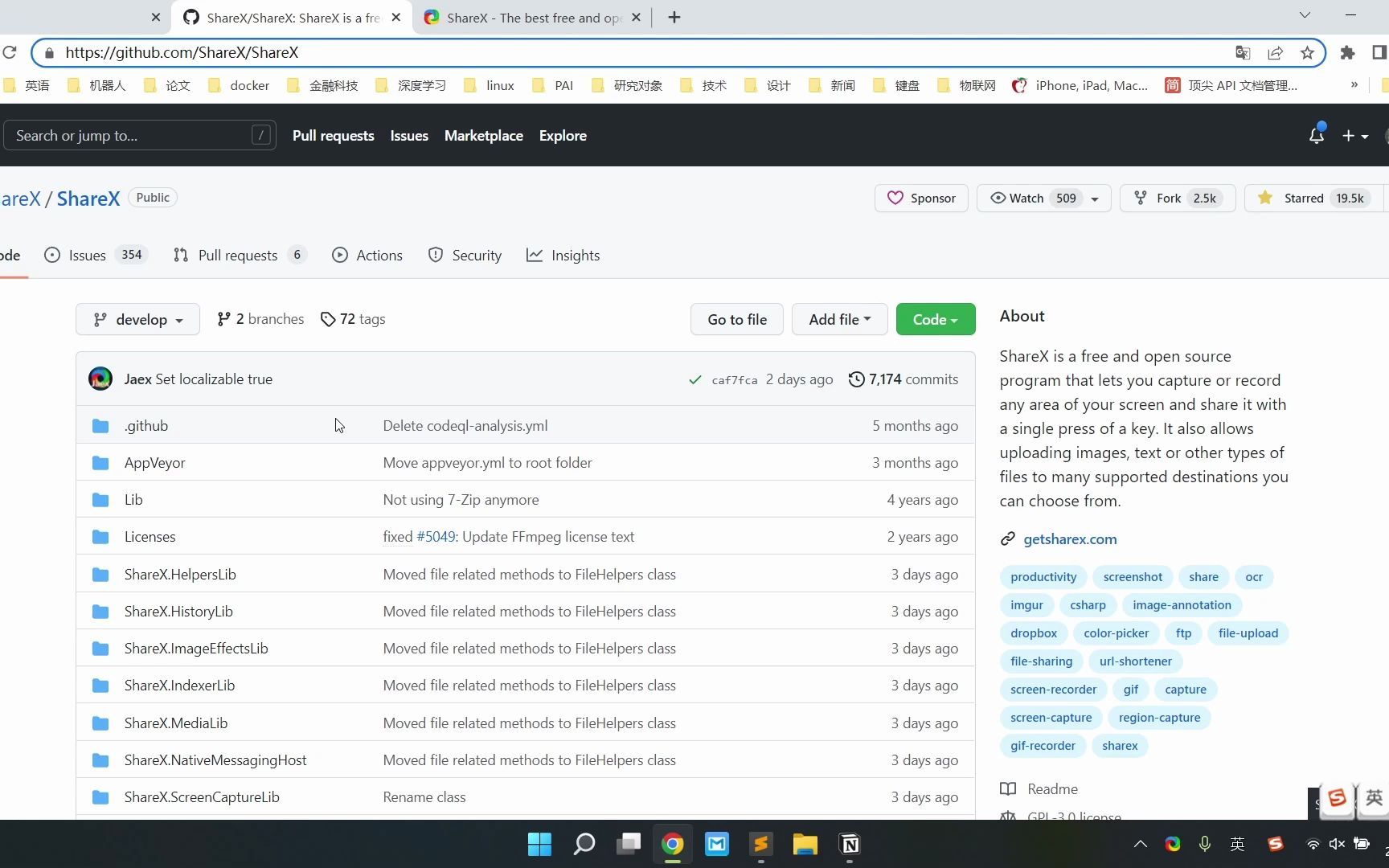The width and height of the screenshot is (1389, 868).
Task: Open Issues in top navigation
Action: [409, 136]
